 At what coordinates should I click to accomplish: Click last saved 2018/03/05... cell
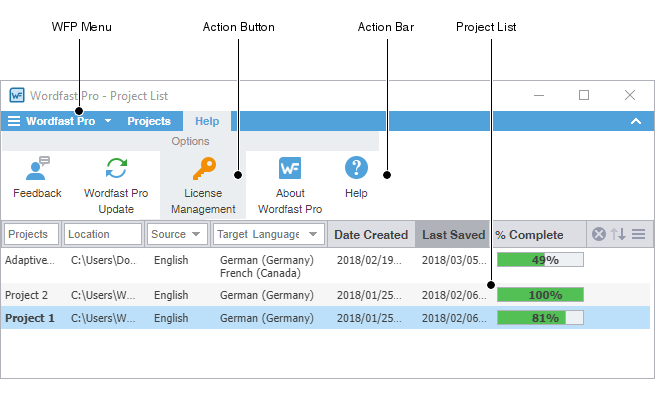pyautogui.click(x=454, y=260)
